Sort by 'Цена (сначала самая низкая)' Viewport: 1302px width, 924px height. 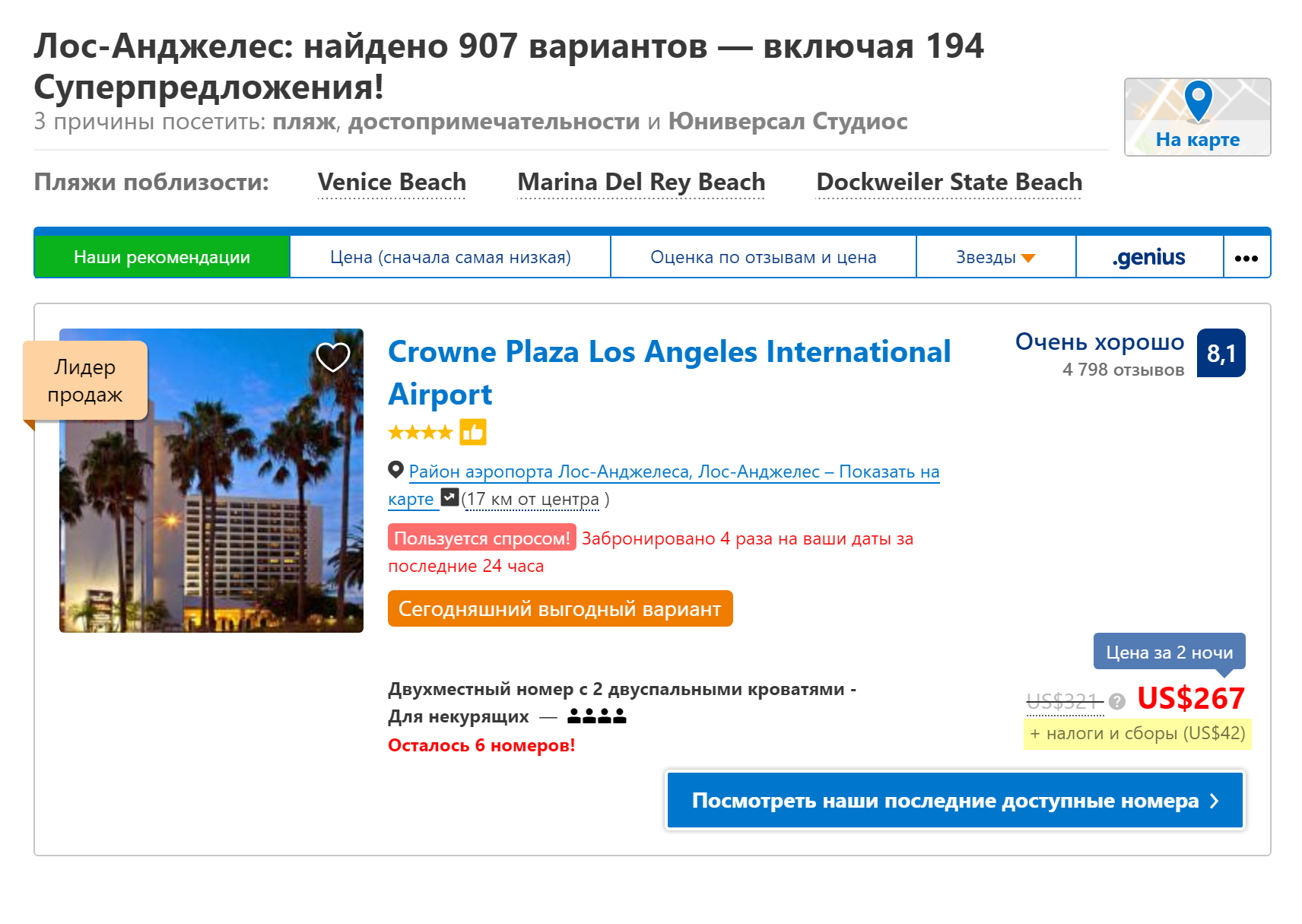coord(450,258)
